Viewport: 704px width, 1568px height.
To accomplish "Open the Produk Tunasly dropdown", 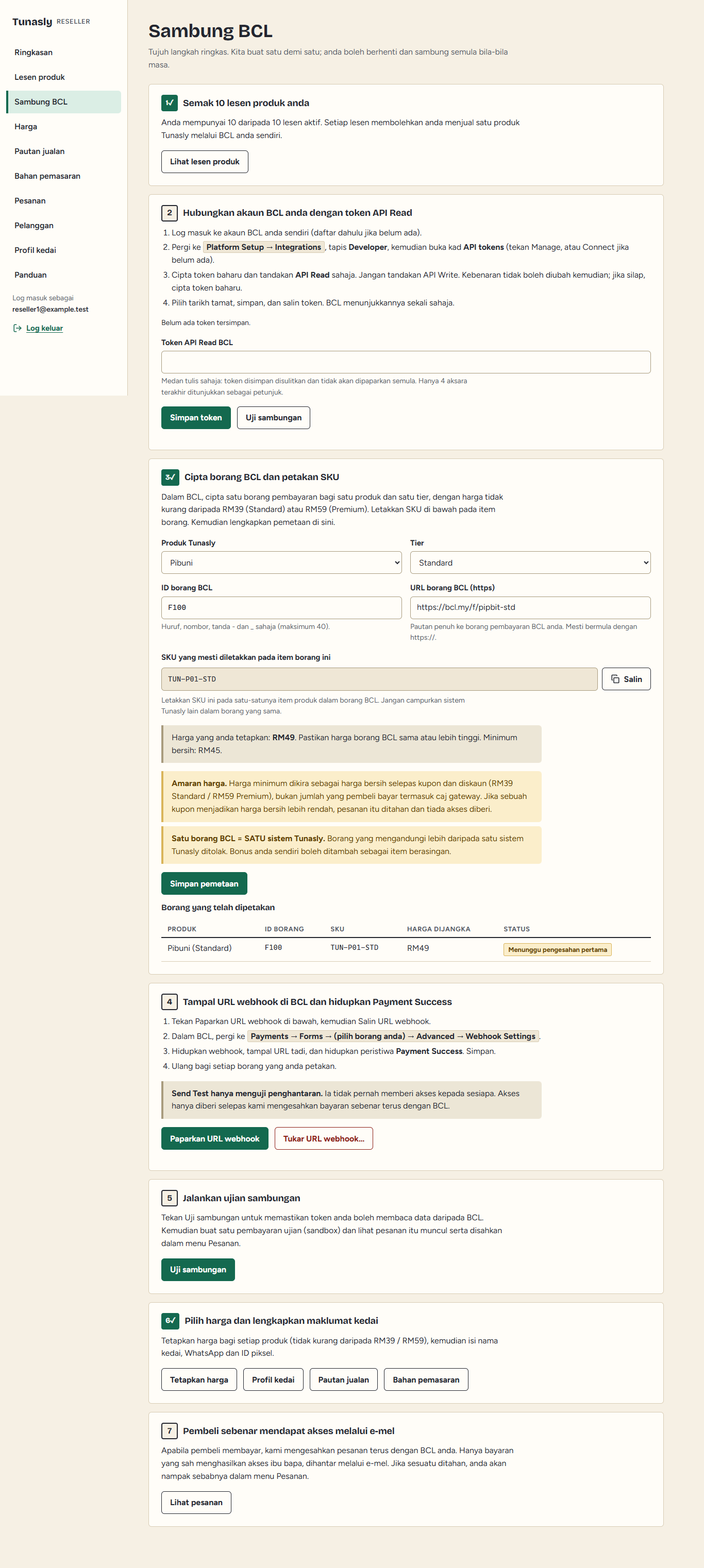I will (x=281, y=563).
